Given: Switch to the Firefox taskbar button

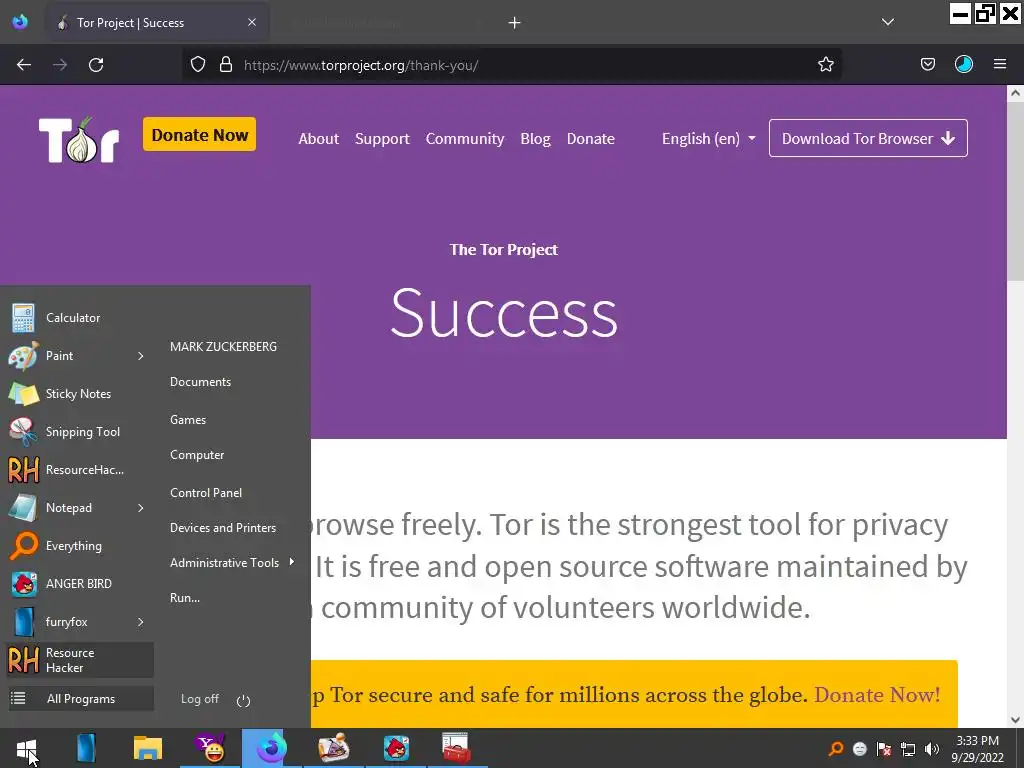Looking at the screenshot, I should click(272, 748).
